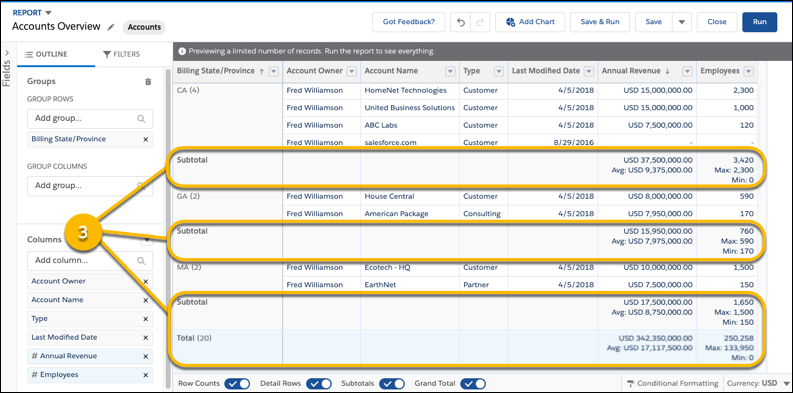This screenshot has width=793, height=393.
Task: Switch to the Outline tab
Action: tap(46, 54)
